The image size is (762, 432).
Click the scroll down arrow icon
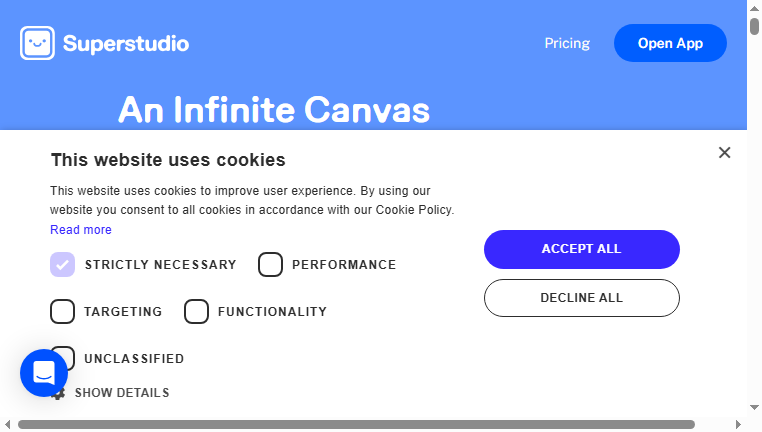coord(754,407)
